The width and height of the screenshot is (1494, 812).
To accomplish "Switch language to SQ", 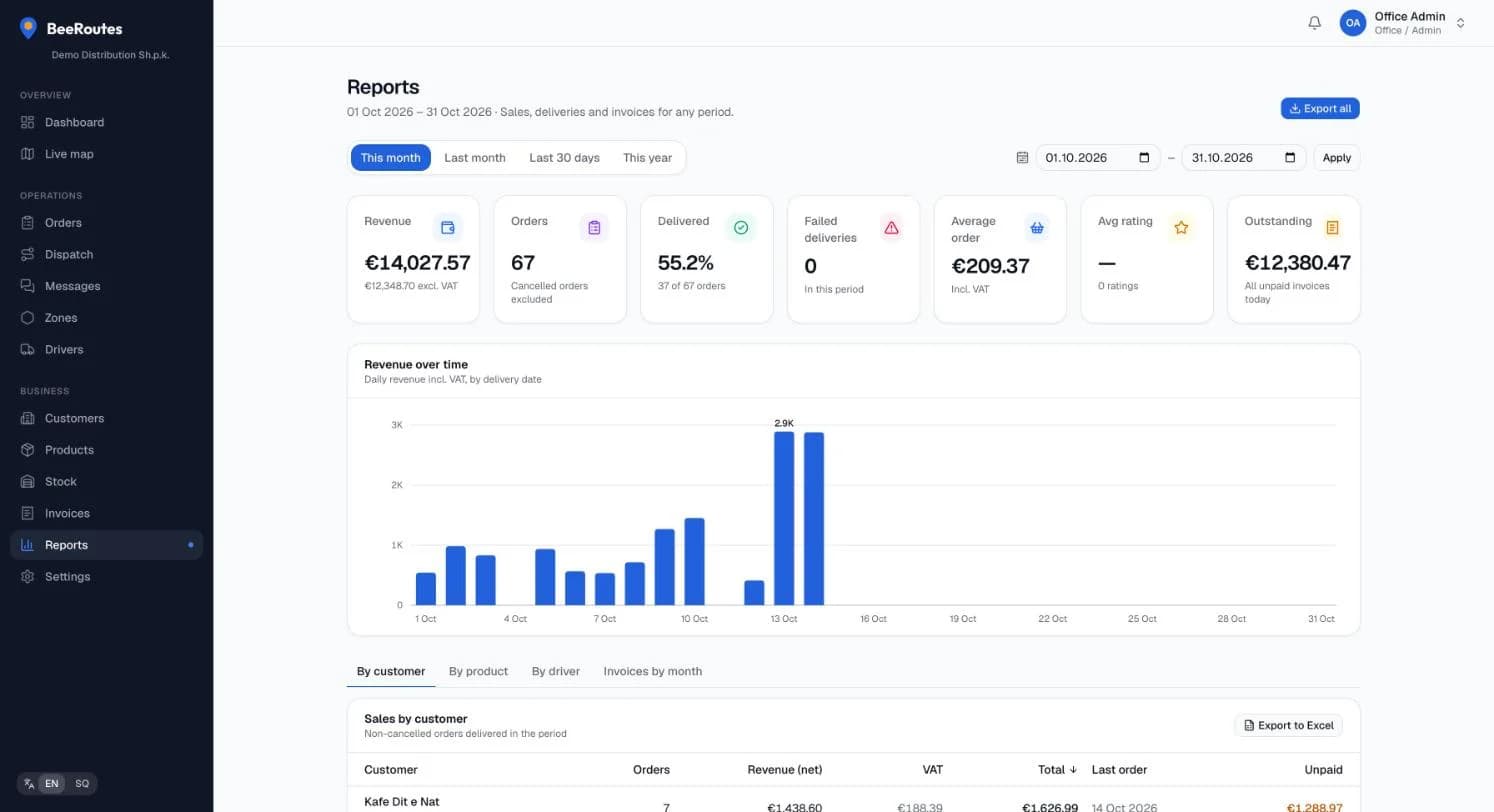I will (x=82, y=784).
